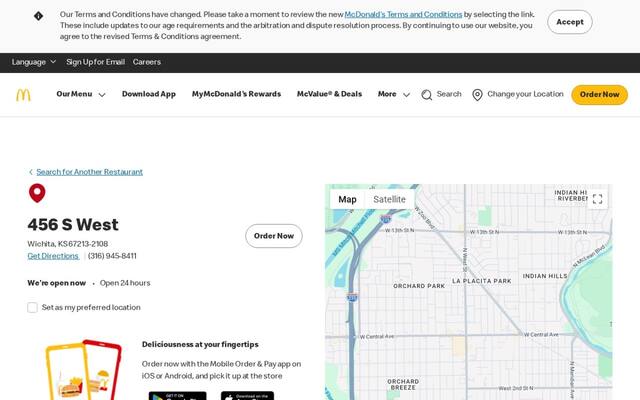Click the yellow Order Now button
640x400 pixels.
[600, 95]
